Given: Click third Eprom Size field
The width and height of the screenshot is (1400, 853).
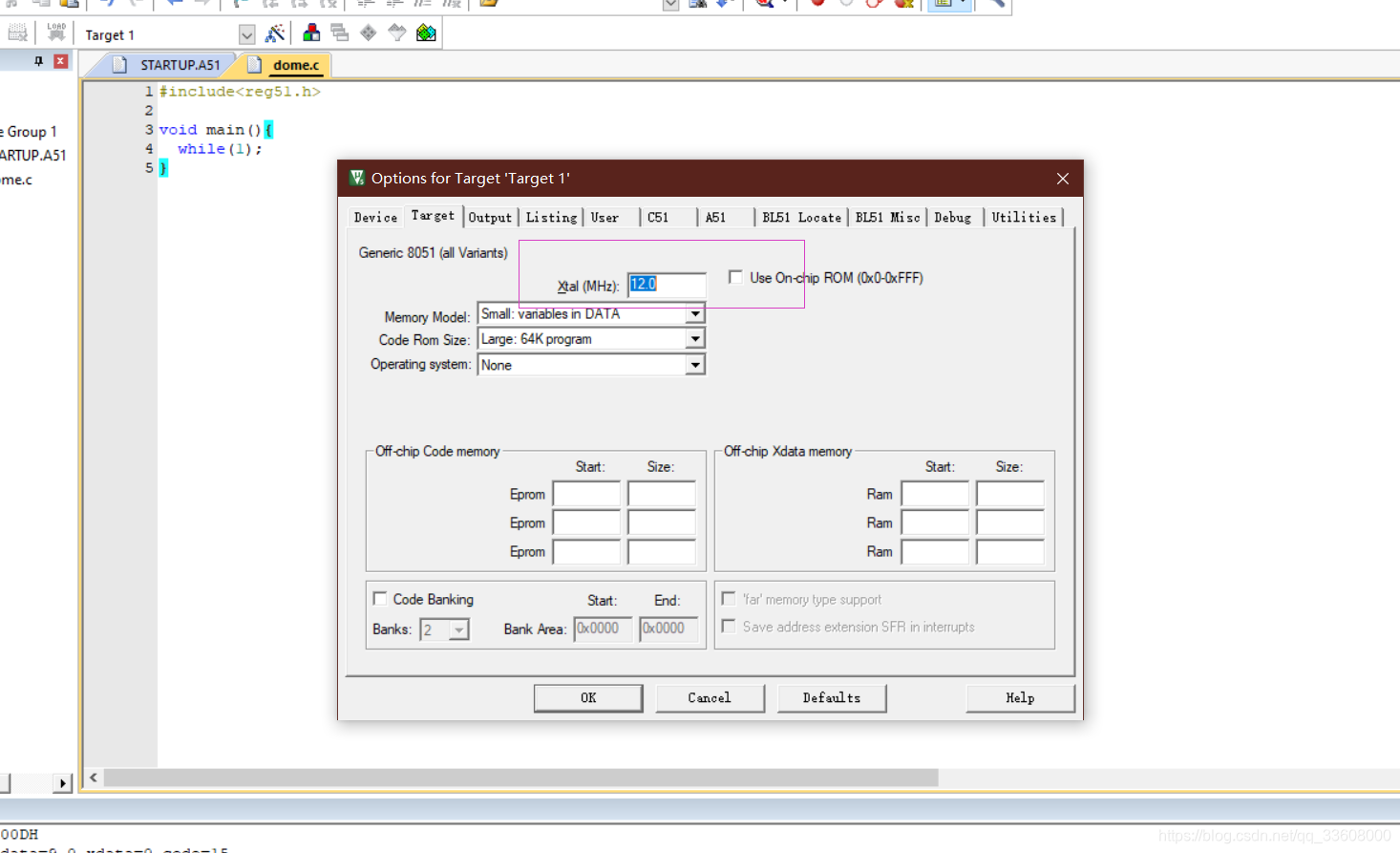Looking at the screenshot, I should [661, 551].
